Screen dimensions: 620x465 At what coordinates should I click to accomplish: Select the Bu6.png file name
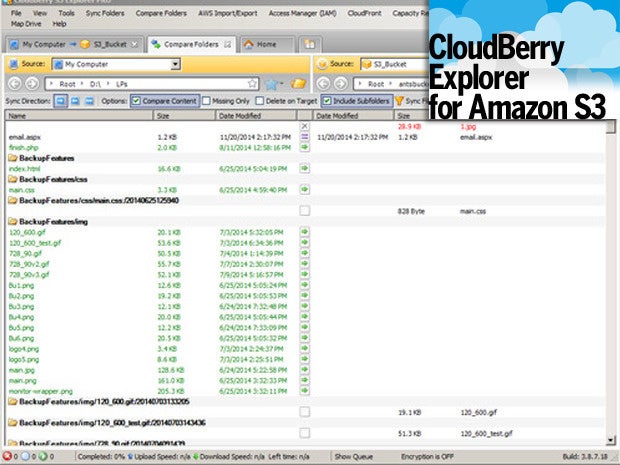coord(21,338)
